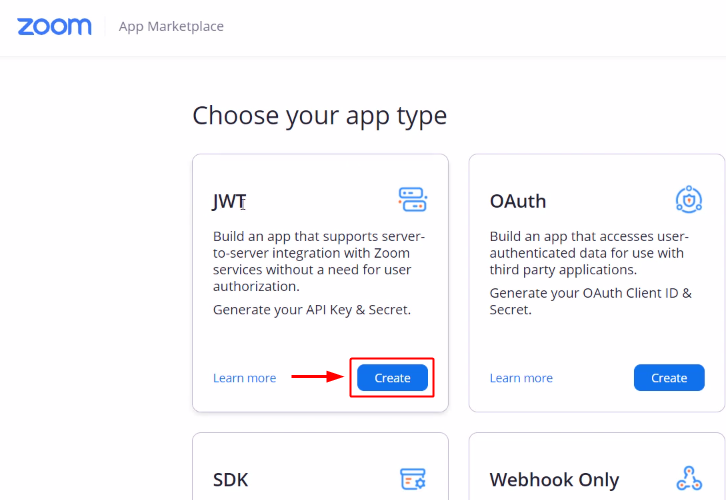This screenshot has height=500, width=726.
Task: Click the JWT server-to-server description paragraph
Action: click(x=319, y=262)
